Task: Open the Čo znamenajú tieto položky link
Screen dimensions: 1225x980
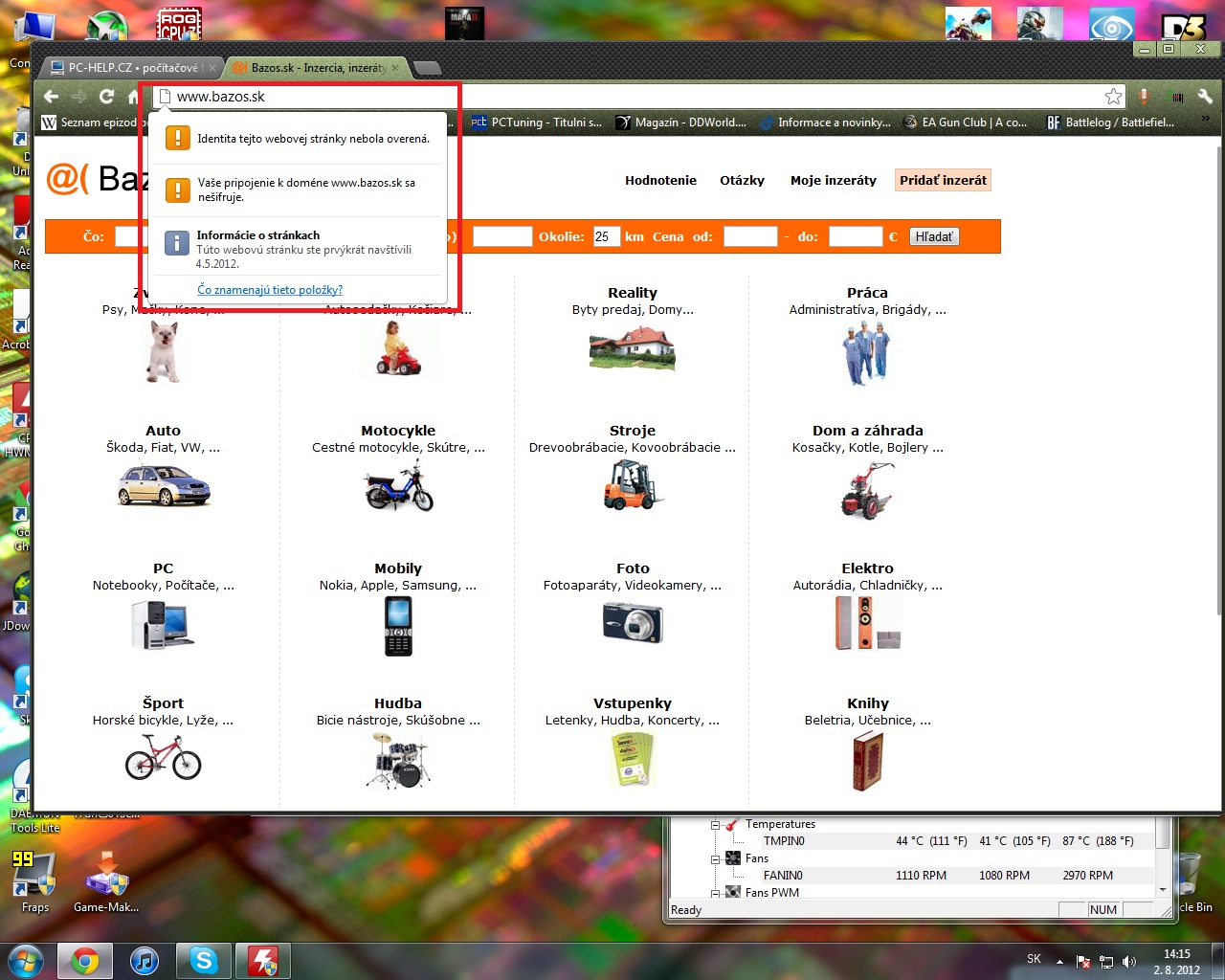Action: click(x=270, y=290)
